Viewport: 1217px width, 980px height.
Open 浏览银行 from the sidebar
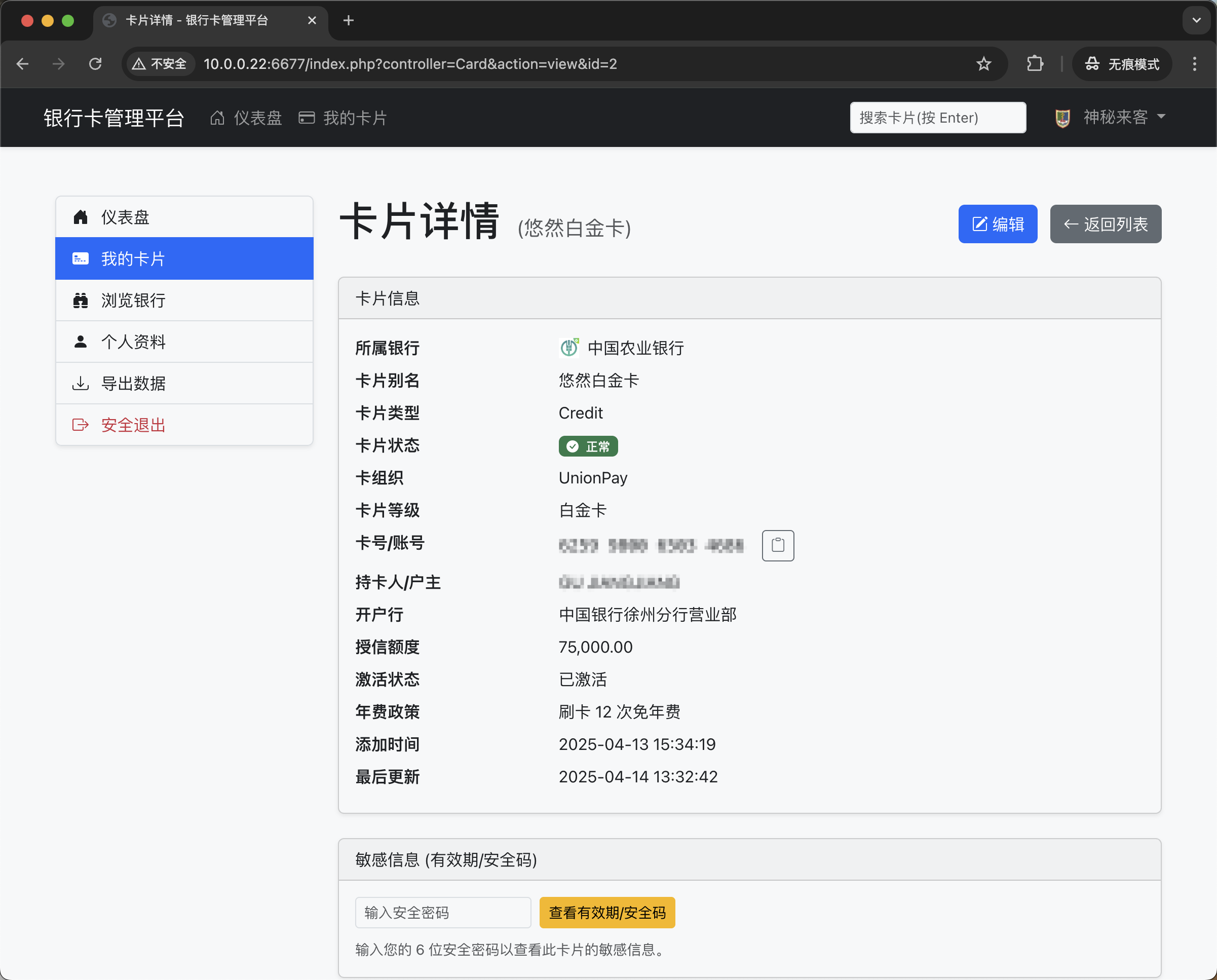[184, 300]
